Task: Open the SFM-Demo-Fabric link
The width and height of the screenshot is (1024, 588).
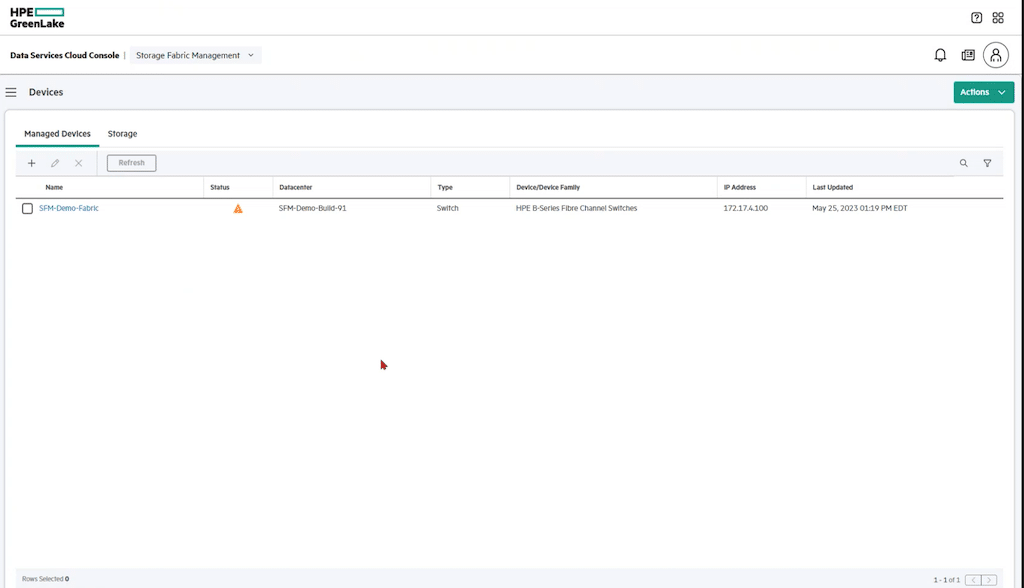Action: pos(69,208)
